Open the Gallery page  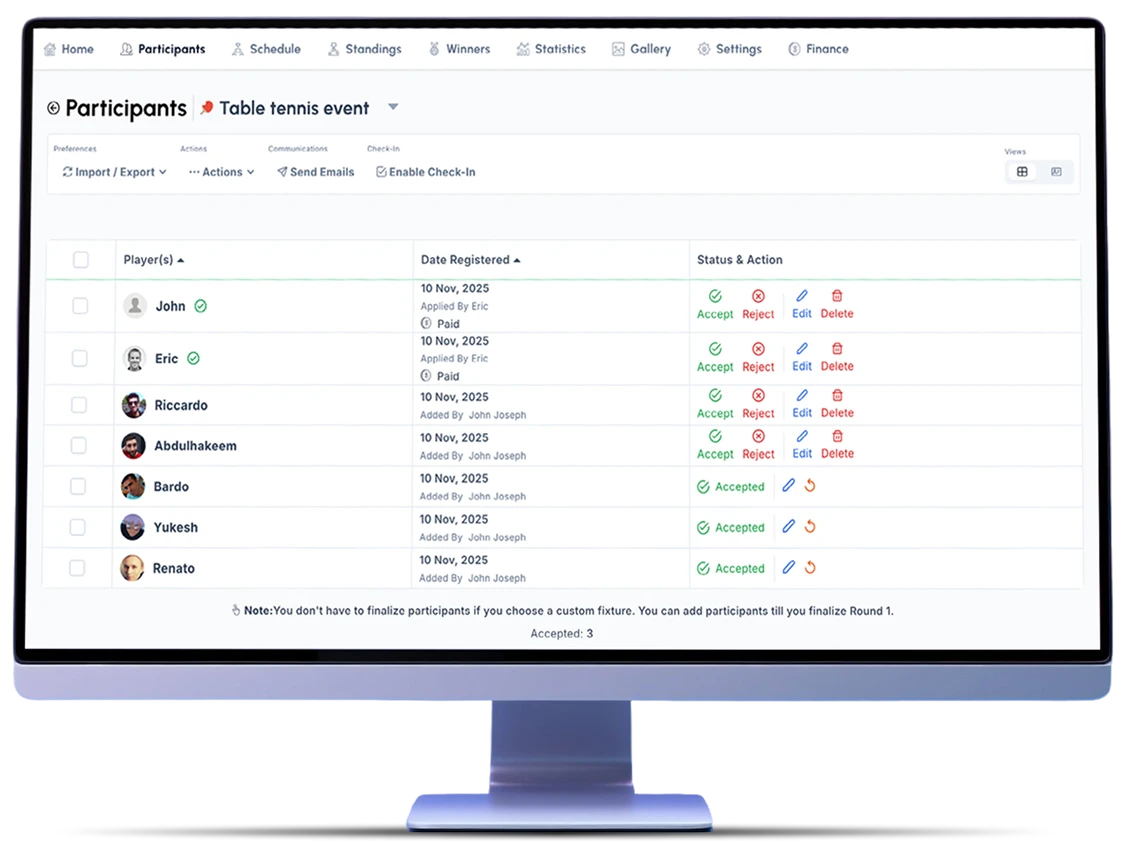[x=641, y=49]
